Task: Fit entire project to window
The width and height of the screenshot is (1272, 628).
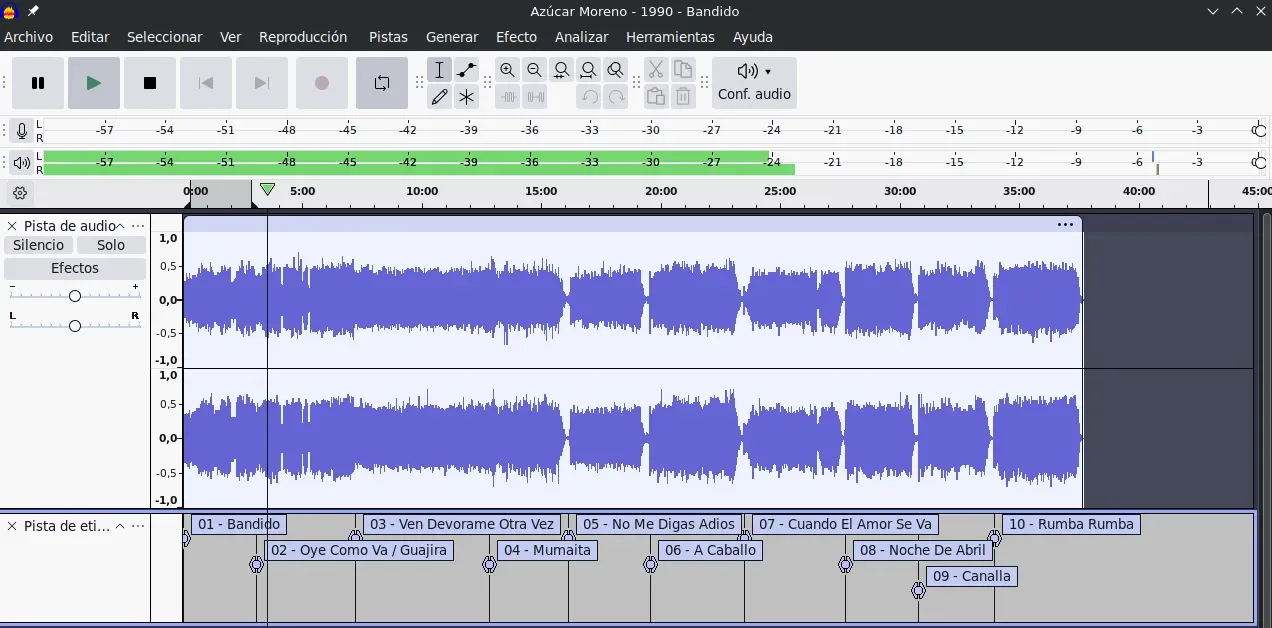Action: [588, 70]
